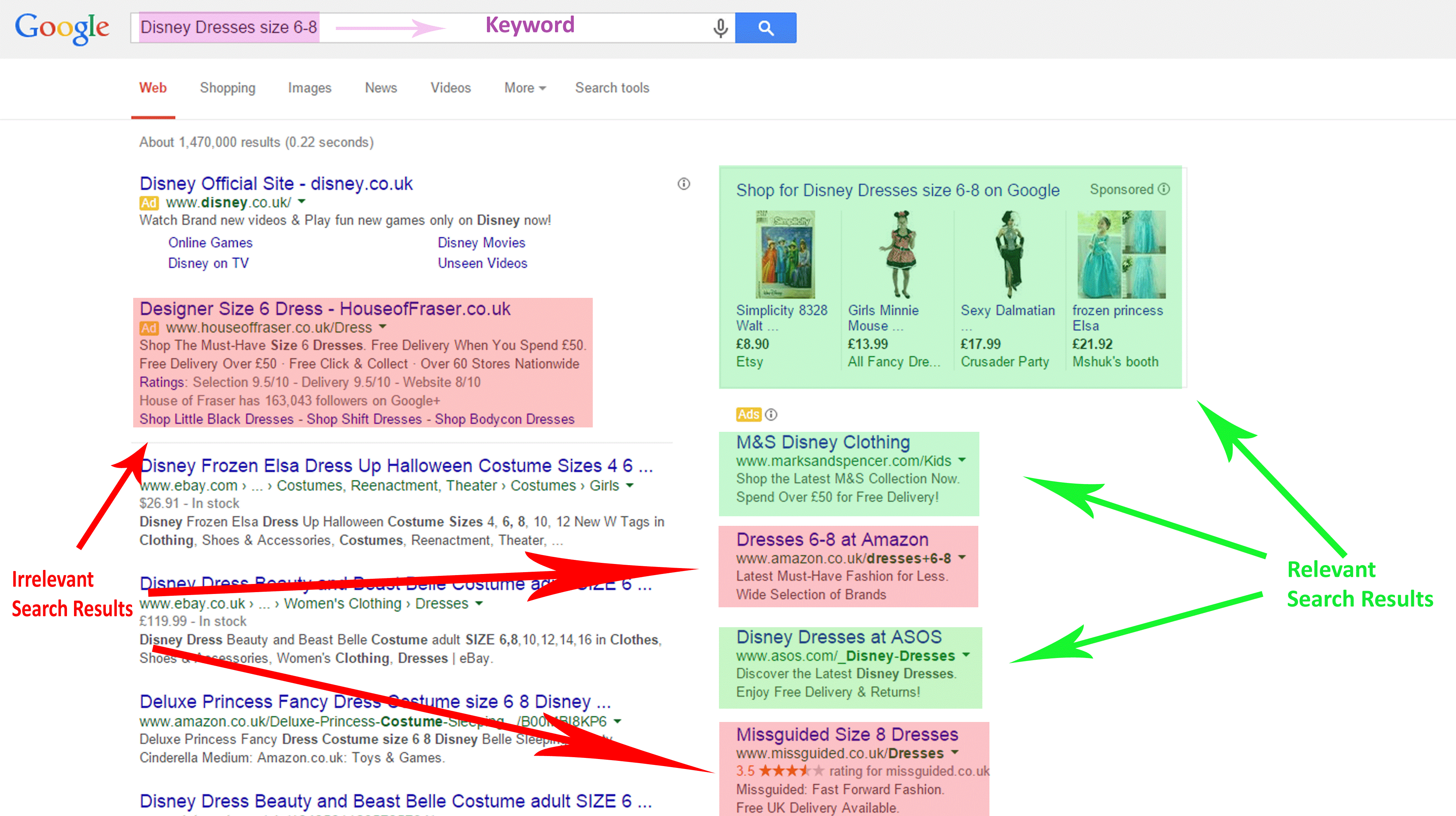Image resolution: width=1456 pixels, height=816 pixels.
Task: Click the Ad badge on houseoffraser result
Action: [149, 328]
